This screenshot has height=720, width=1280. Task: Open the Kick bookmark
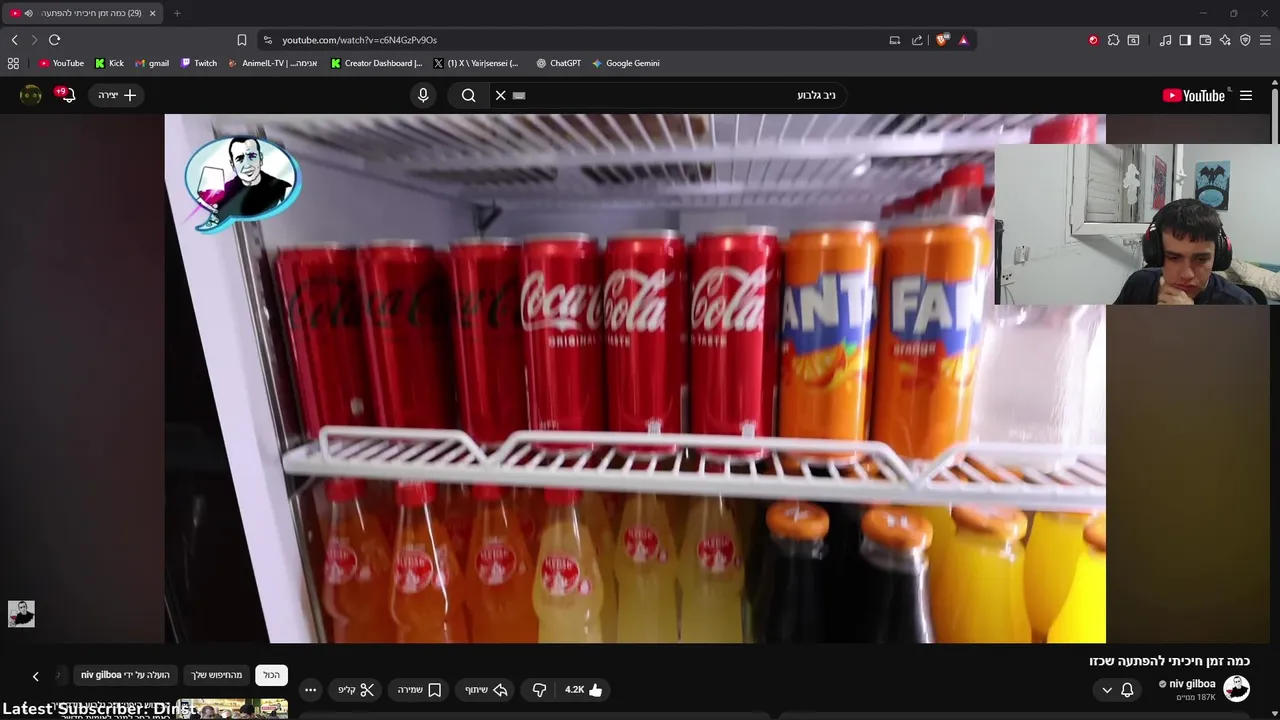[x=109, y=63]
